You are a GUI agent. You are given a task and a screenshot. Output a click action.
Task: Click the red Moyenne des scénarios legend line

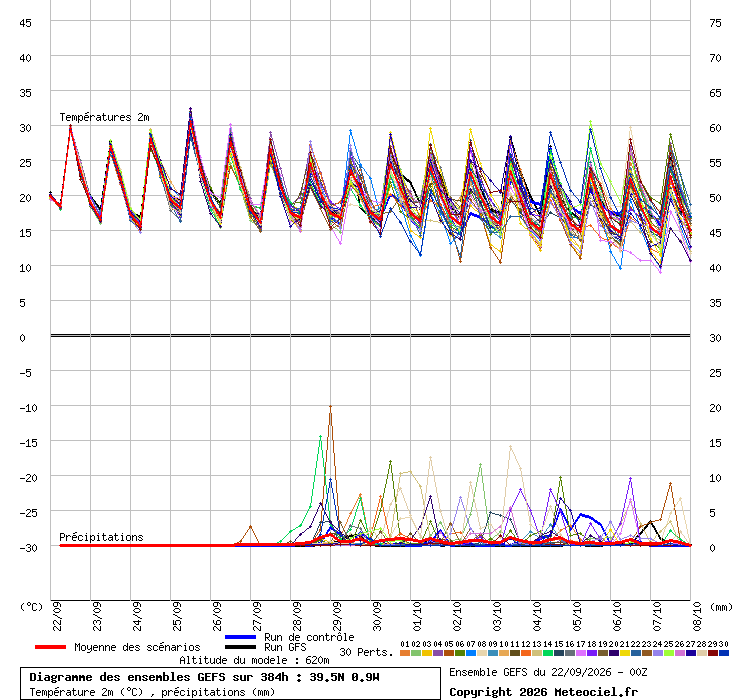(x=50, y=647)
